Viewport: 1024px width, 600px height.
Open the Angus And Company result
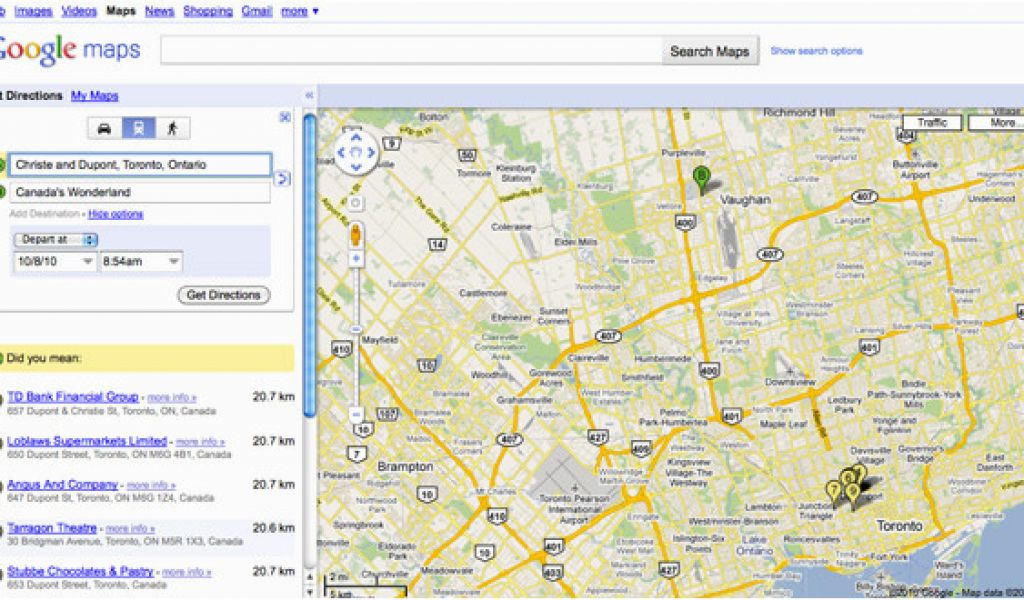pos(63,484)
